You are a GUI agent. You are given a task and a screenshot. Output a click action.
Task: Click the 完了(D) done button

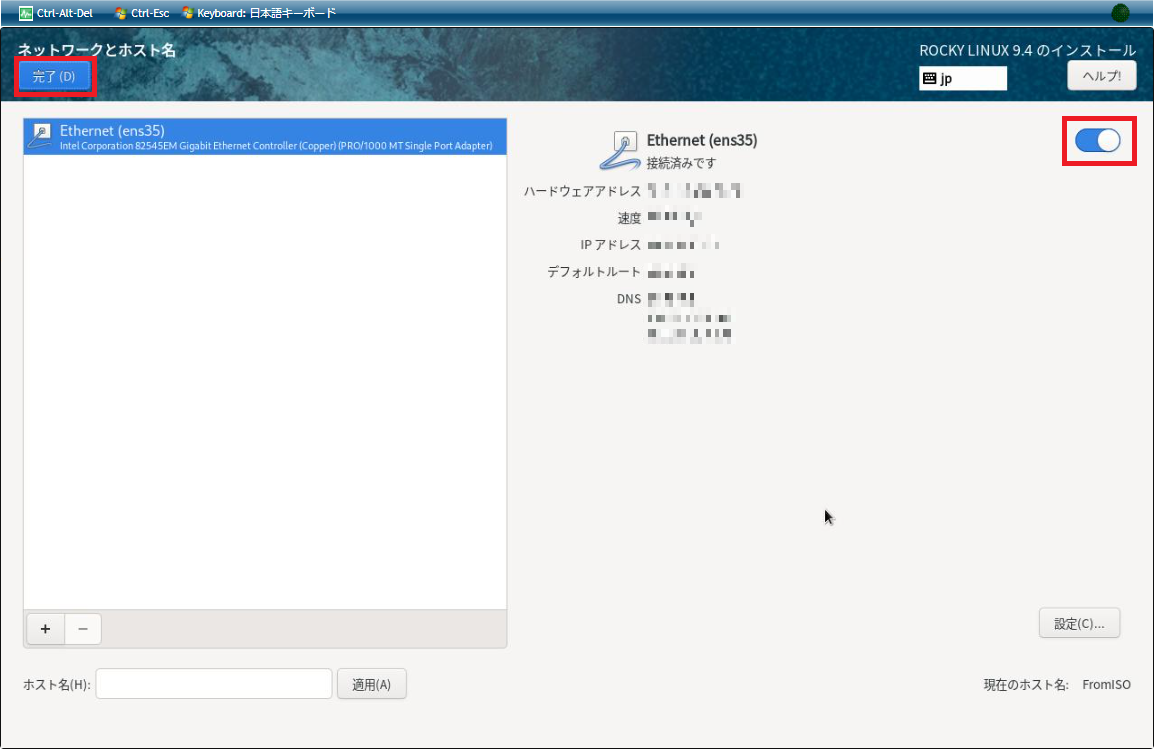[54, 76]
